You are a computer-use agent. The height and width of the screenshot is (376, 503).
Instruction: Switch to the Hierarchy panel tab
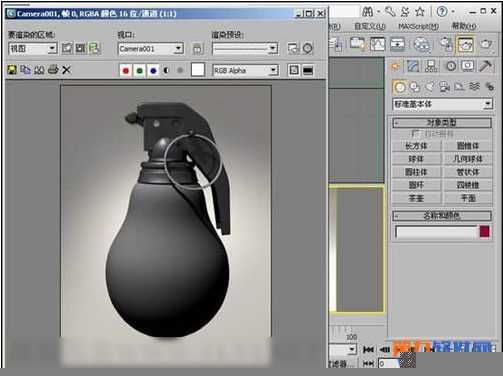click(431, 66)
